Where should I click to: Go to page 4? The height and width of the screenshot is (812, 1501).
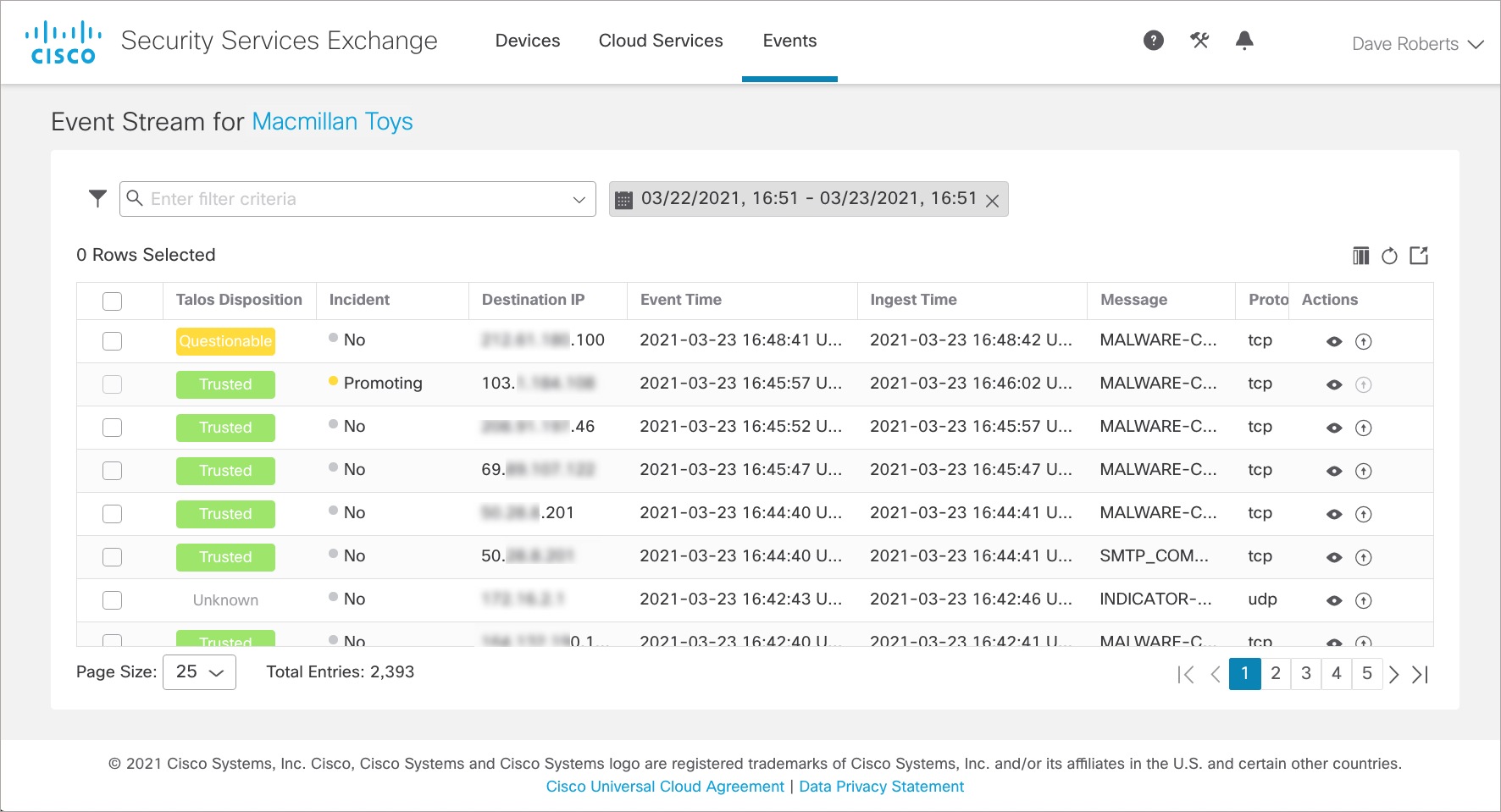click(x=1337, y=674)
